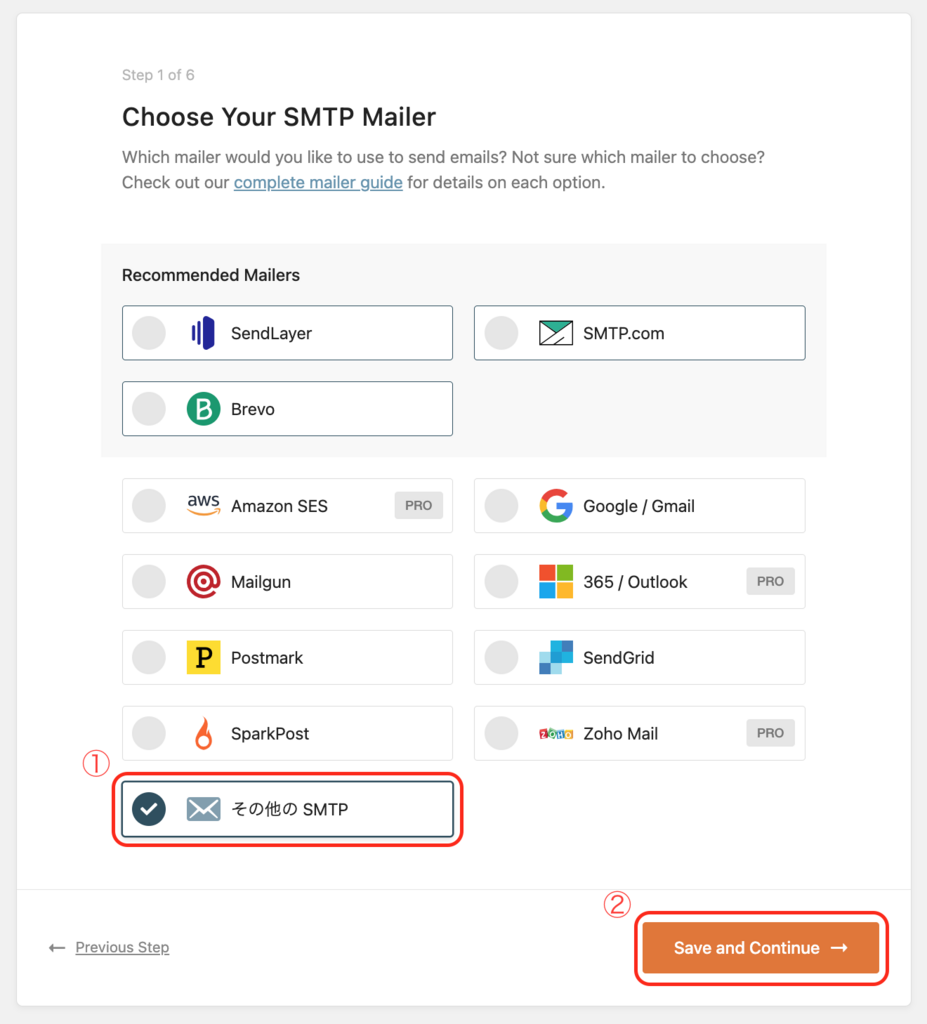Click the red Mailgun at-sign logo
Screen dimensions: 927x1024
click(203, 581)
